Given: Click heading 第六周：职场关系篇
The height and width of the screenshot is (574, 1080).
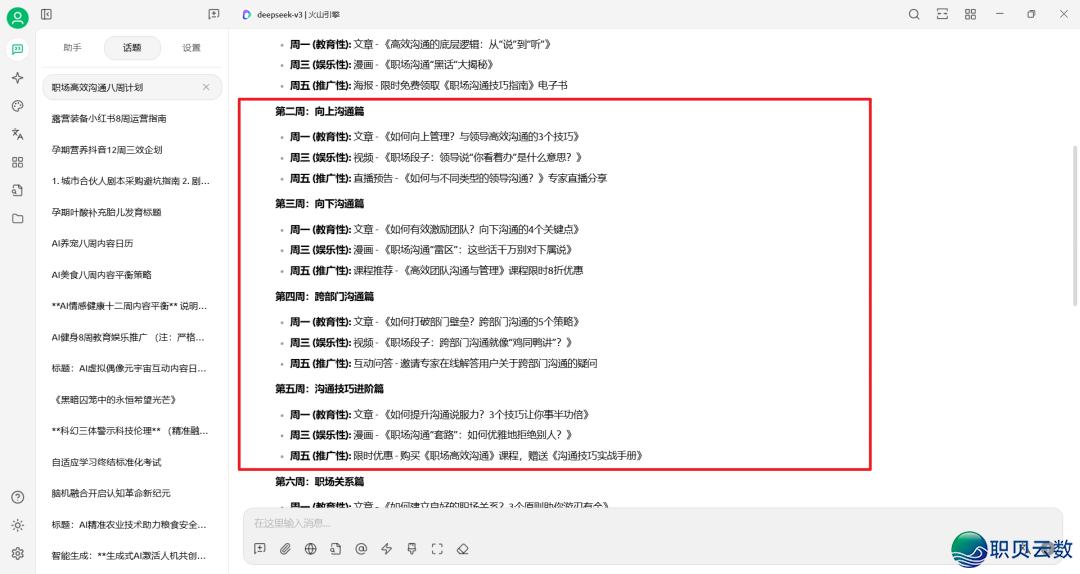Looking at the screenshot, I should click(320, 482).
